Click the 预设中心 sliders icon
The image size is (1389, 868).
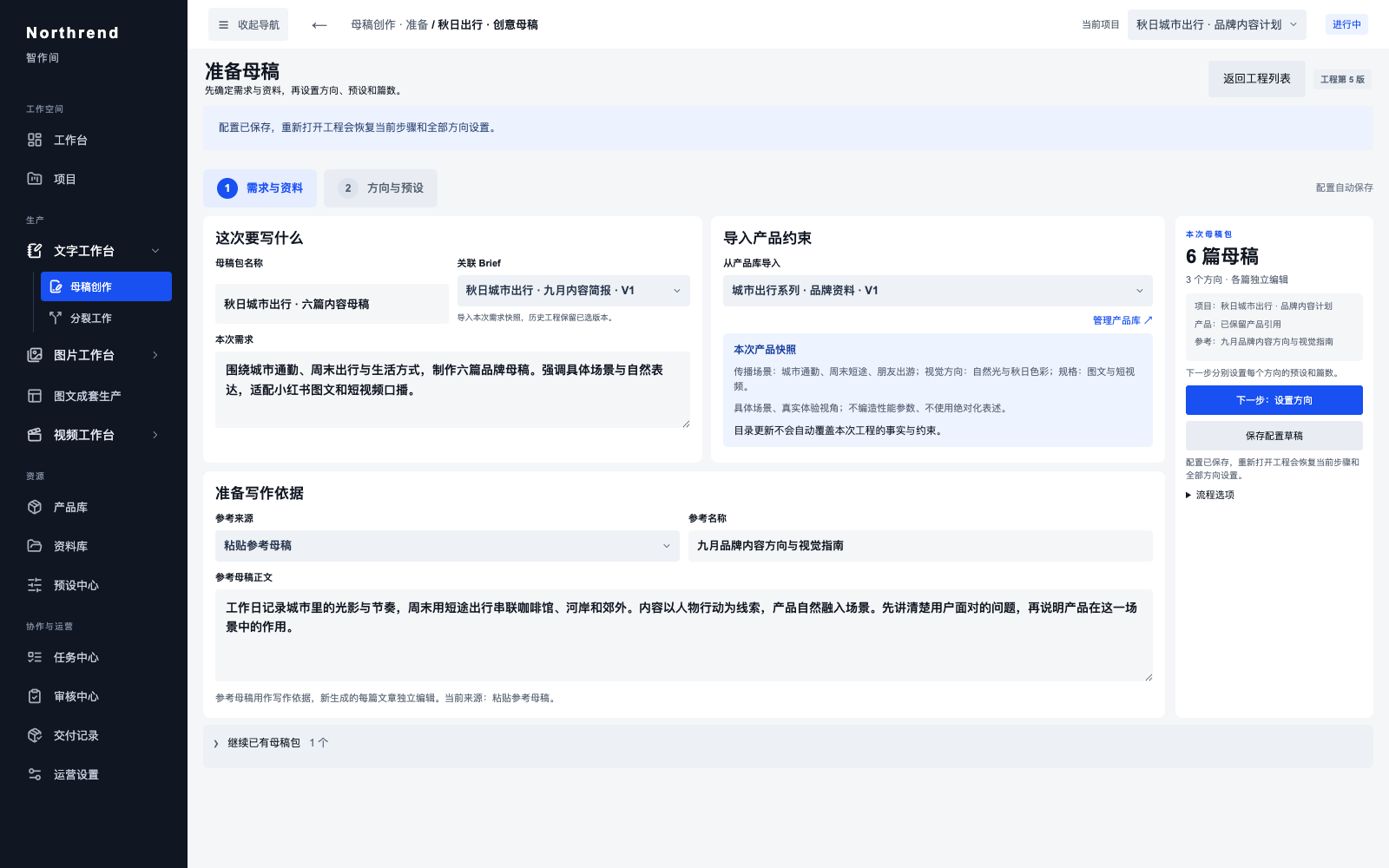[x=35, y=585]
